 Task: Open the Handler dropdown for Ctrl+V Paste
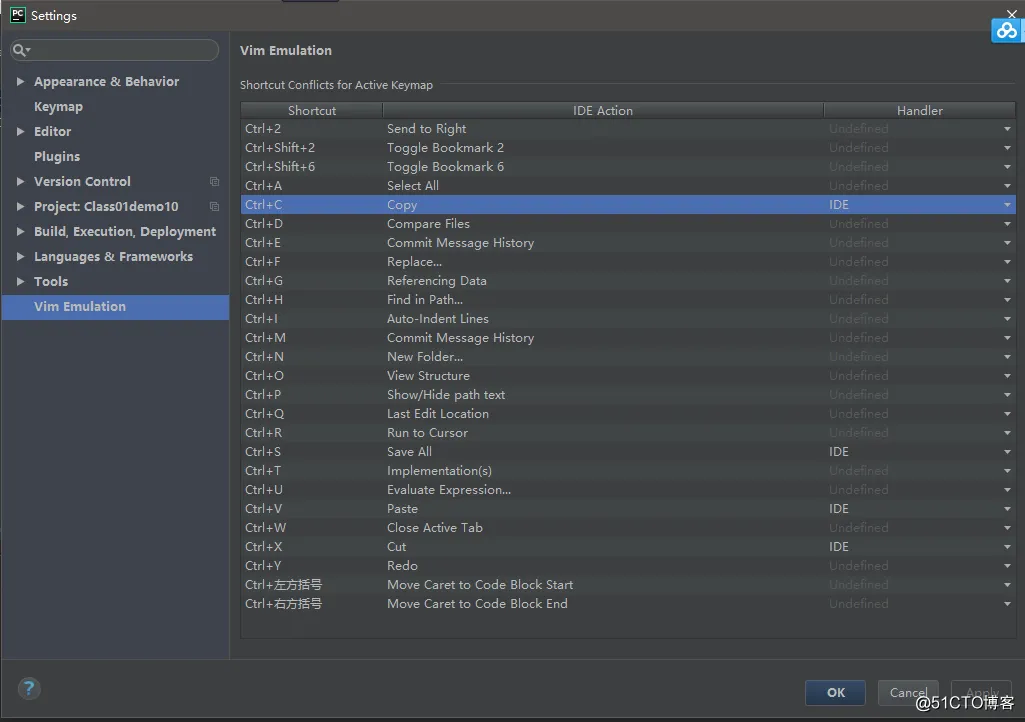point(1007,509)
